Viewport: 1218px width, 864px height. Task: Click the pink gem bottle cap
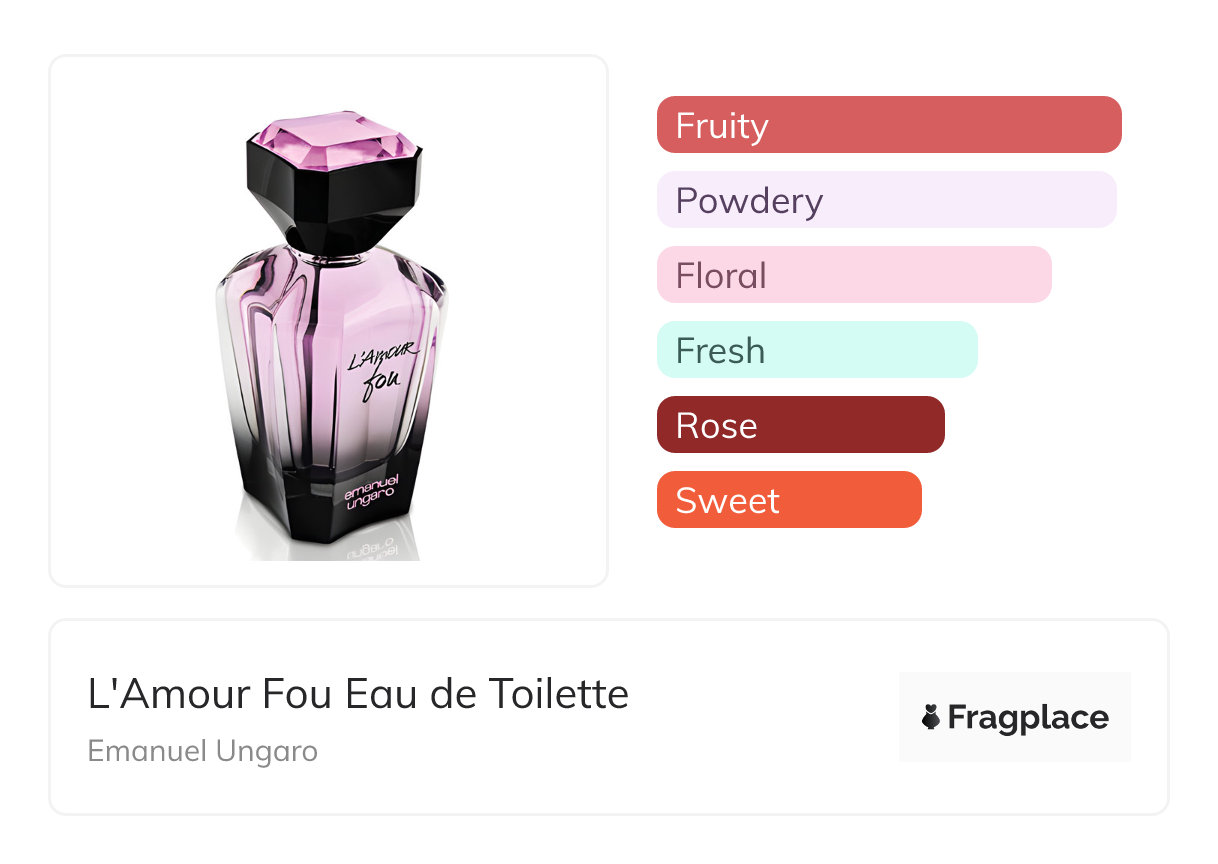331,140
